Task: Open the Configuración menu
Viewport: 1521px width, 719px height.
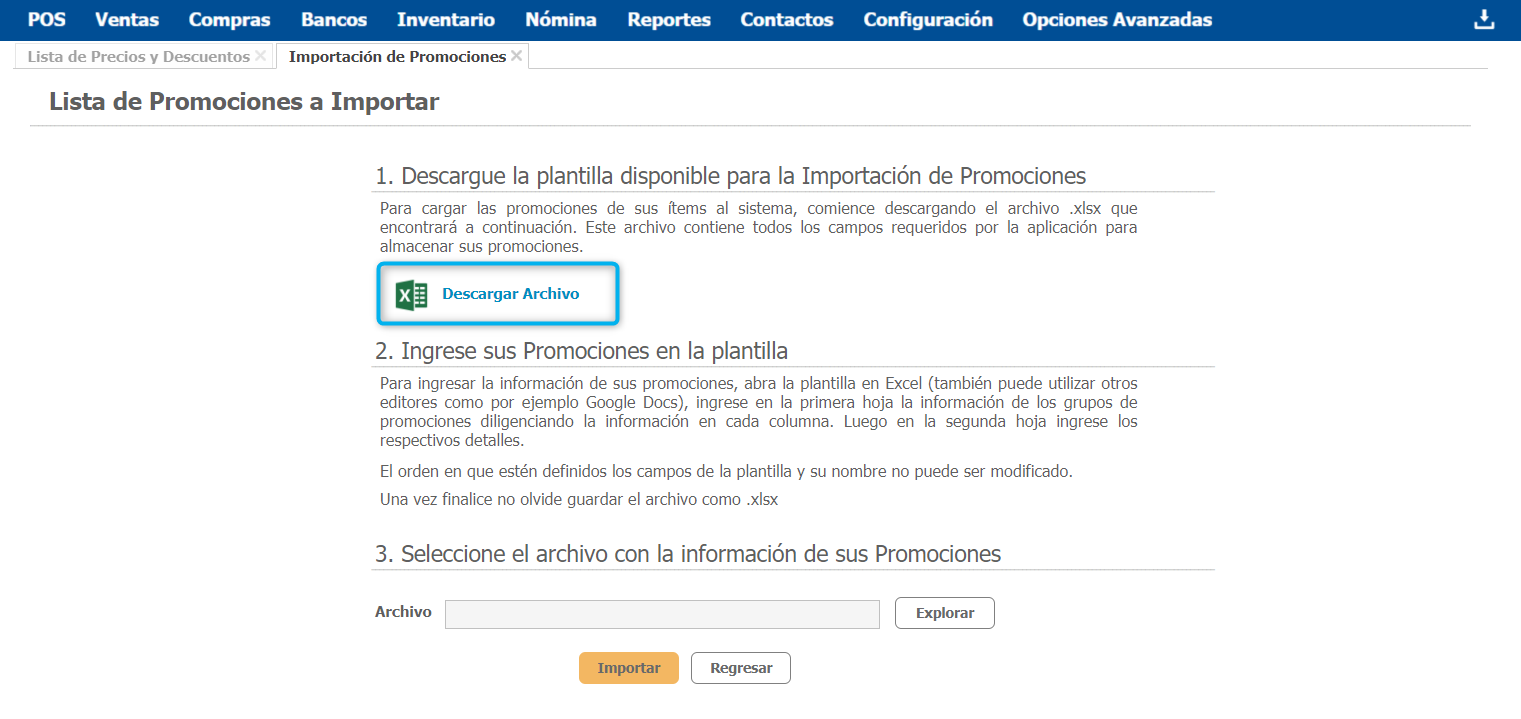Action: point(928,20)
